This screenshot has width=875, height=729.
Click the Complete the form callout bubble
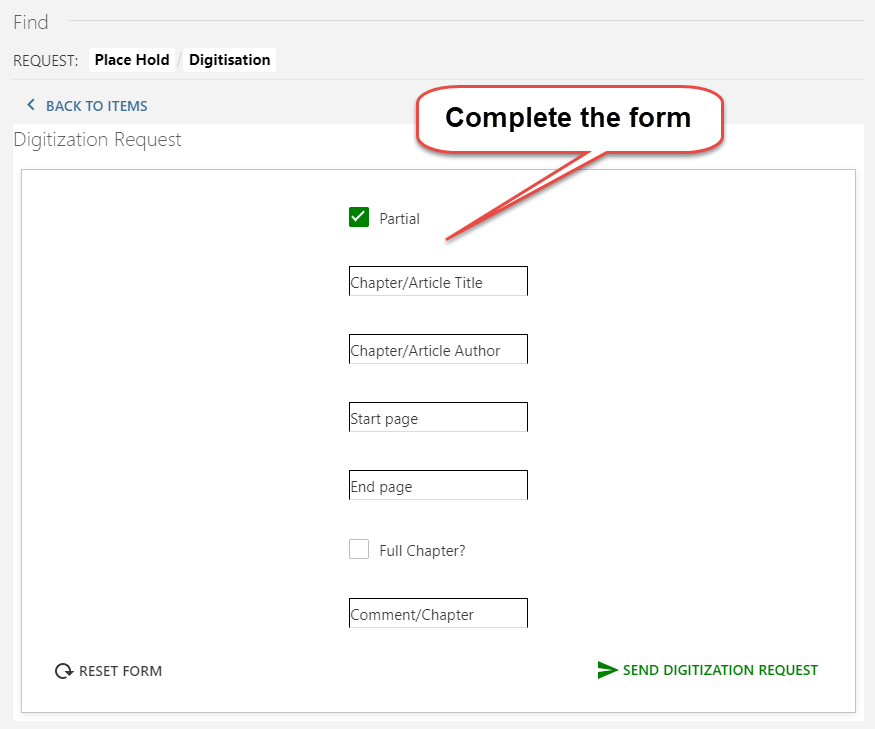pos(568,119)
